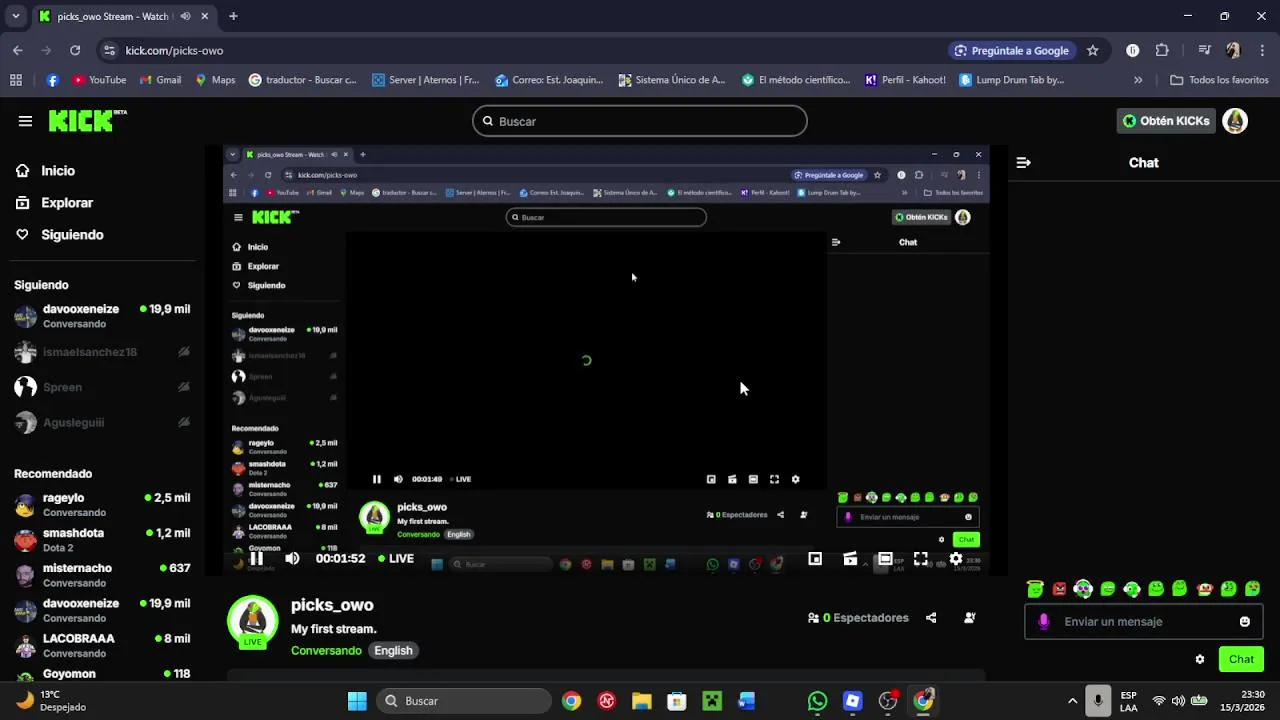This screenshot has width=1280, height=720.
Task: Open Wi-Fi network status in tray
Action: click(1159, 701)
